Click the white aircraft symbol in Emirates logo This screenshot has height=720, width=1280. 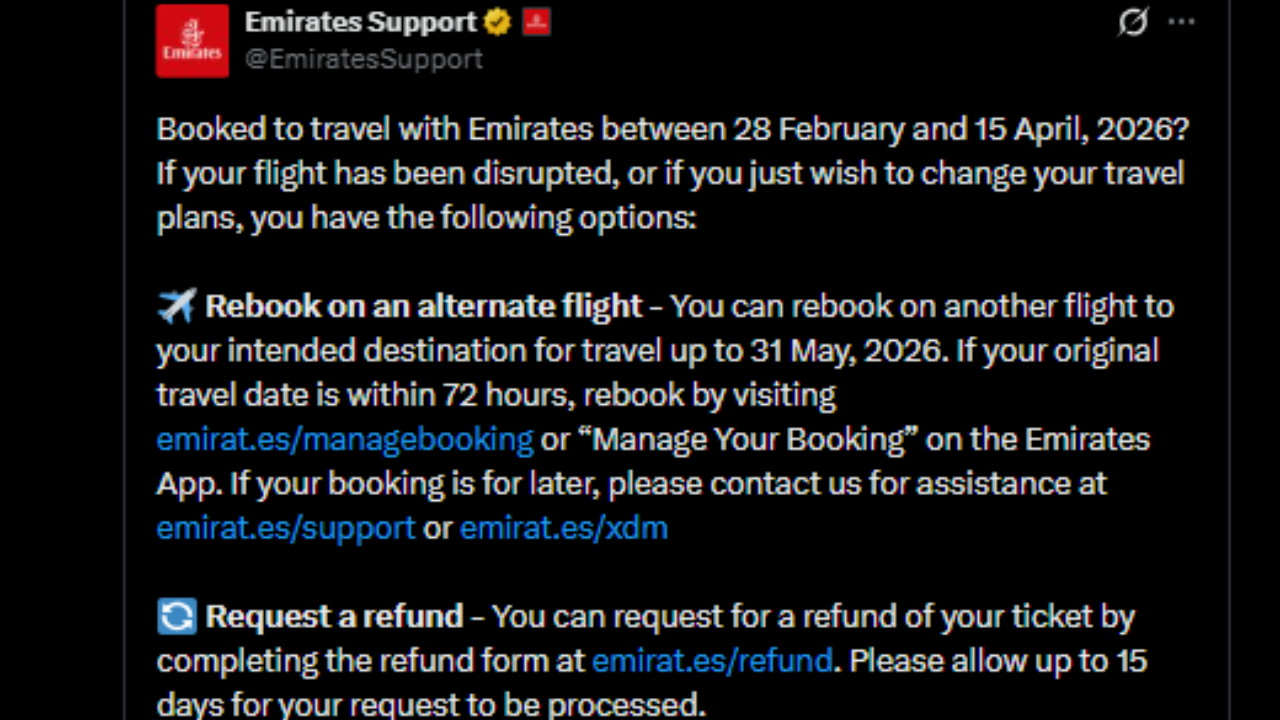pos(191,28)
